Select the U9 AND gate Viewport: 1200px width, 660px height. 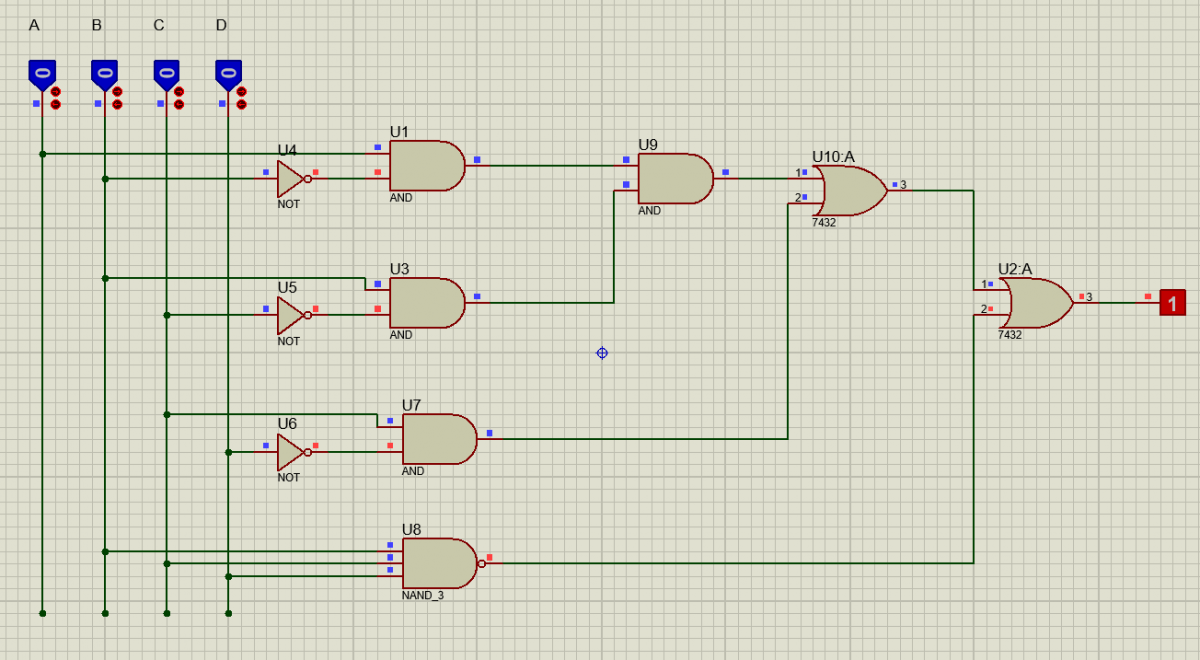point(674,179)
